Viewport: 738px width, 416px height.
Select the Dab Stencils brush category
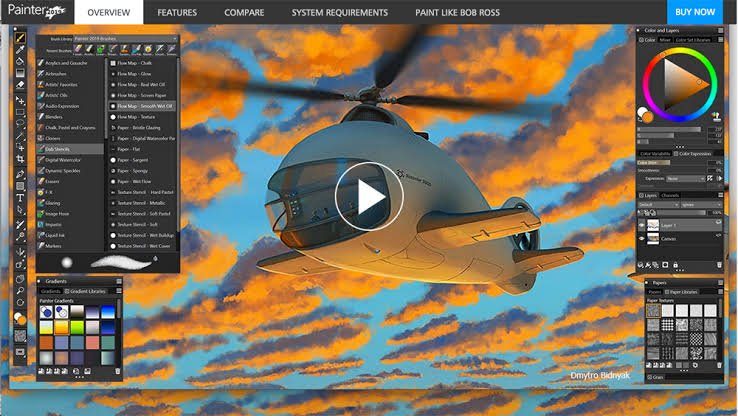pyautogui.click(x=70, y=149)
